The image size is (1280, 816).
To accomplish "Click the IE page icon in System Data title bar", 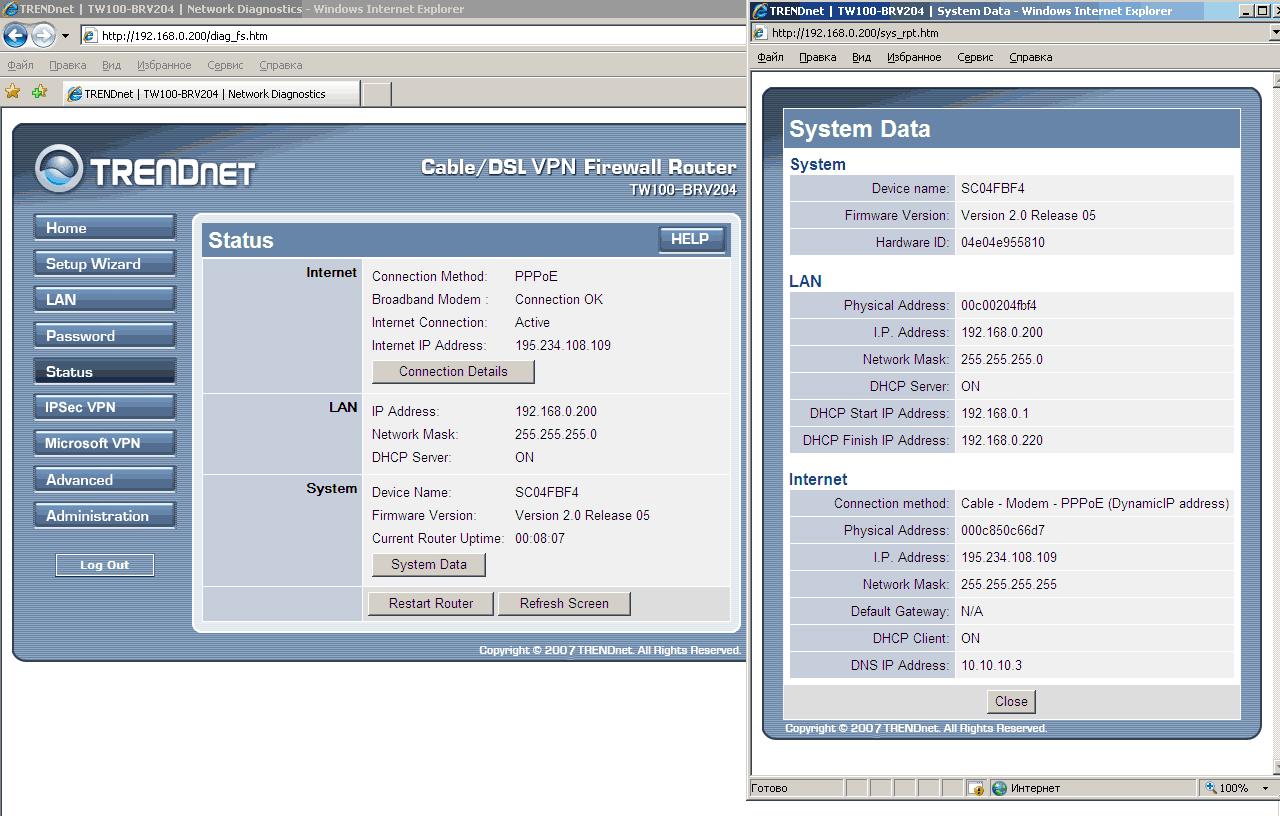I will pyautogui.click(x=760, y=11).
